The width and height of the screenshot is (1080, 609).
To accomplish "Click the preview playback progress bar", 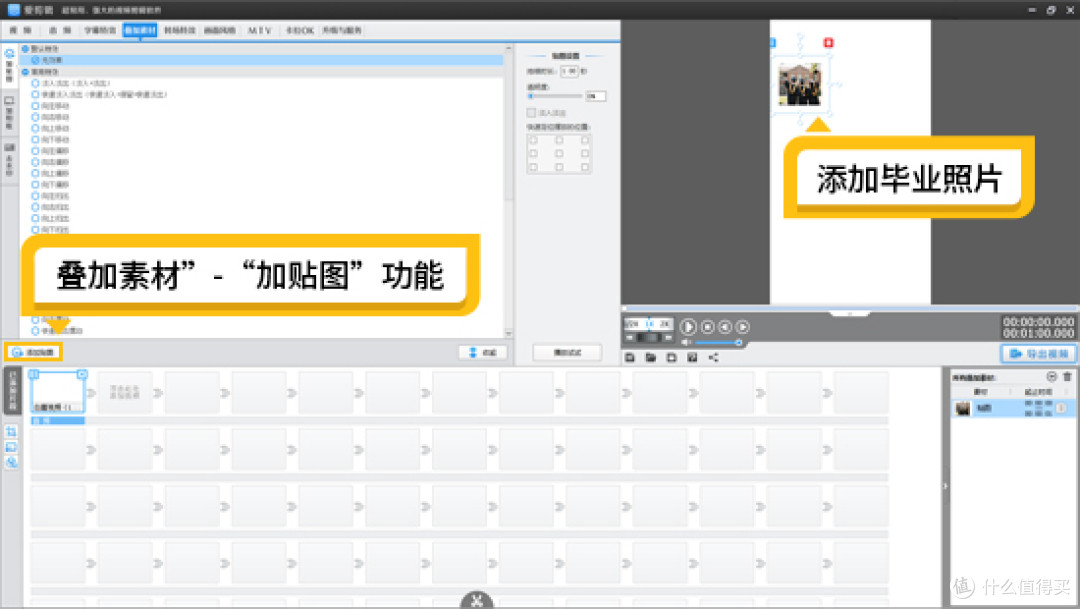I will 849,308.
